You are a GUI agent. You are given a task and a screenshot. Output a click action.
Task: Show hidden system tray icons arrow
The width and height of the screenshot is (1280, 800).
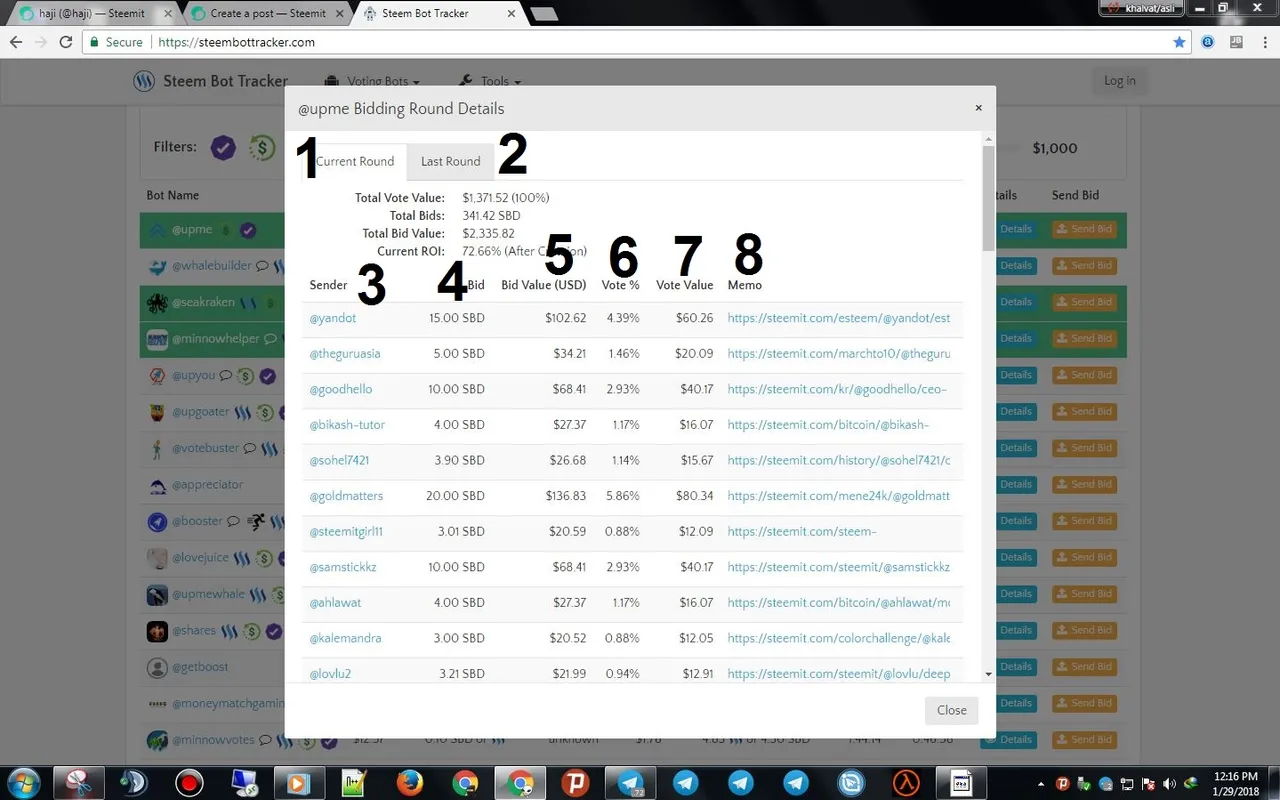tap(1041, 783)
